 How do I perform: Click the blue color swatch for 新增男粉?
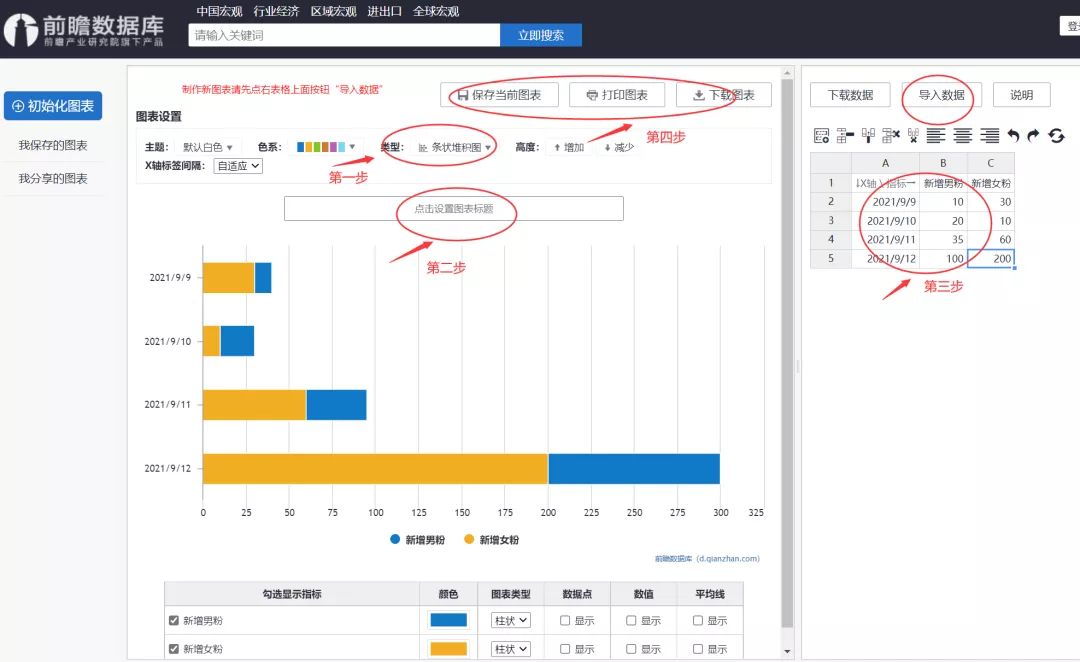[448, 620]
